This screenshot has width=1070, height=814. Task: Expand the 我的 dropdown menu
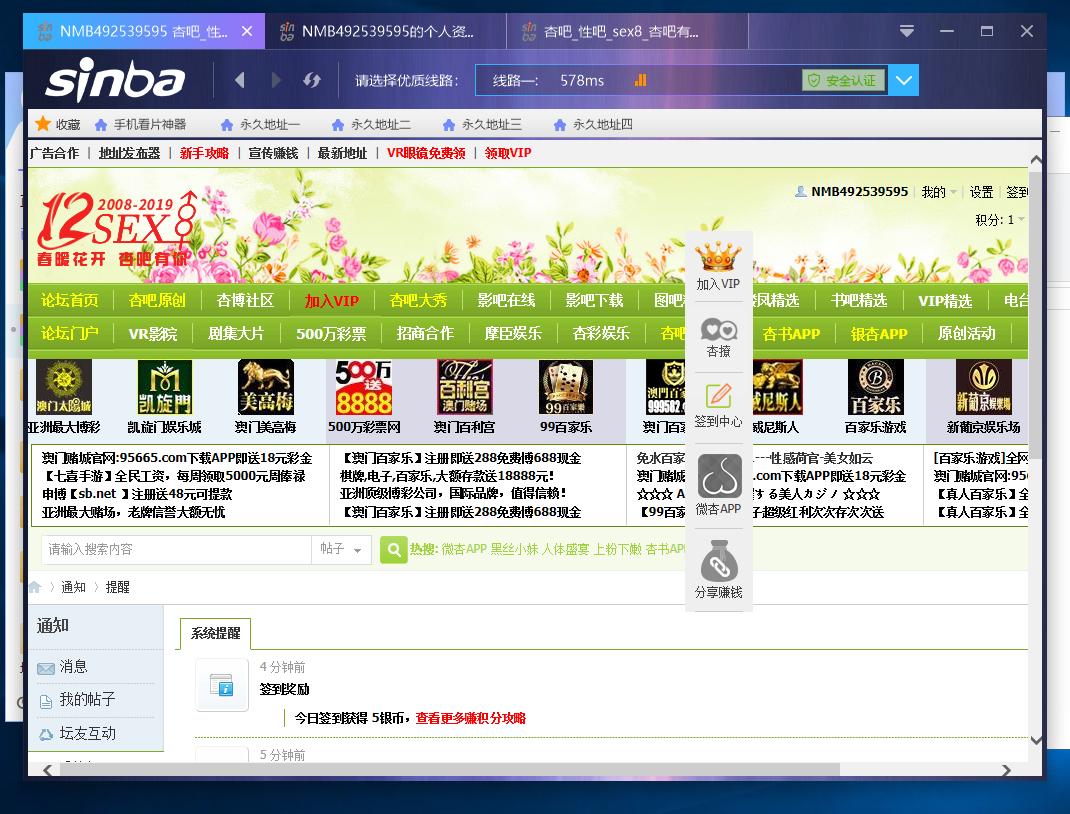click(x=939, y=192)
